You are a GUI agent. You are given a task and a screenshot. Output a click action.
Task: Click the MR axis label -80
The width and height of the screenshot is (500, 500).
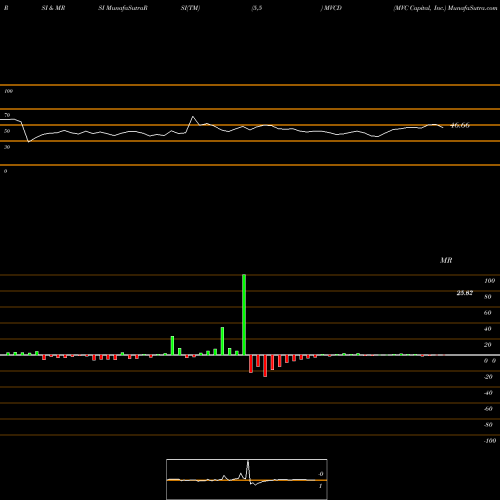point(488,425)
